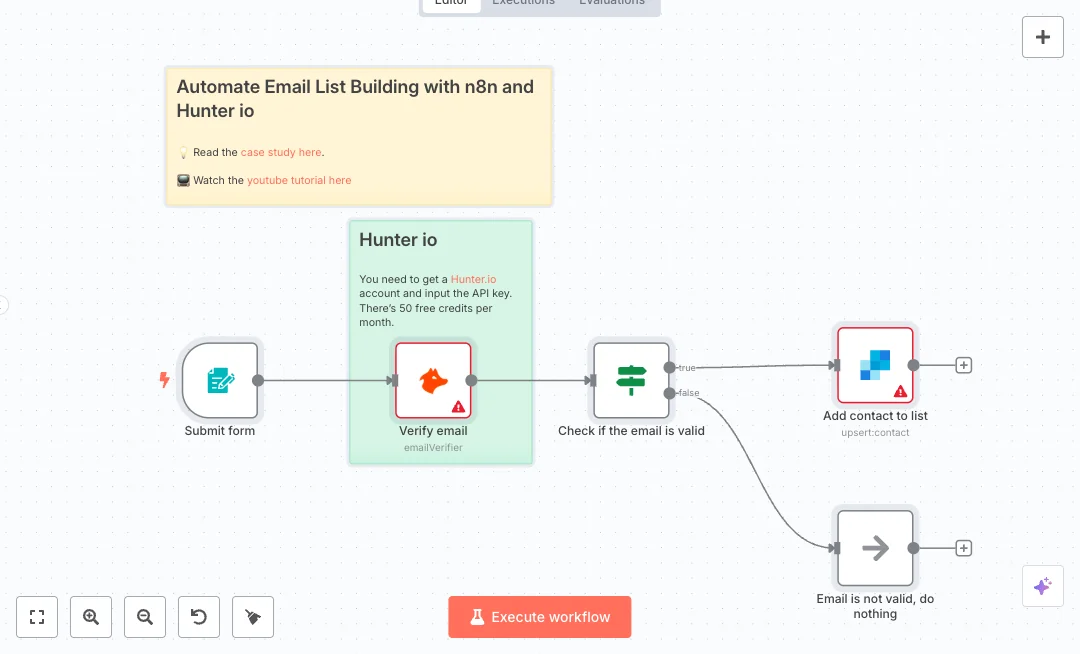Switch to the Evaluations tab

coord(612,3)
